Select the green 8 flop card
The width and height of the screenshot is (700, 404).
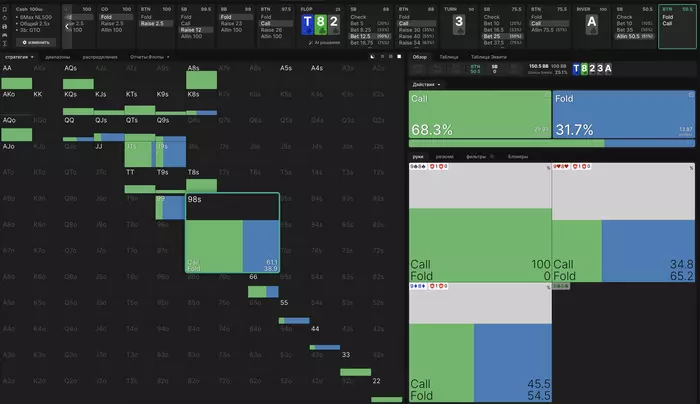click(x=321, y=24)
